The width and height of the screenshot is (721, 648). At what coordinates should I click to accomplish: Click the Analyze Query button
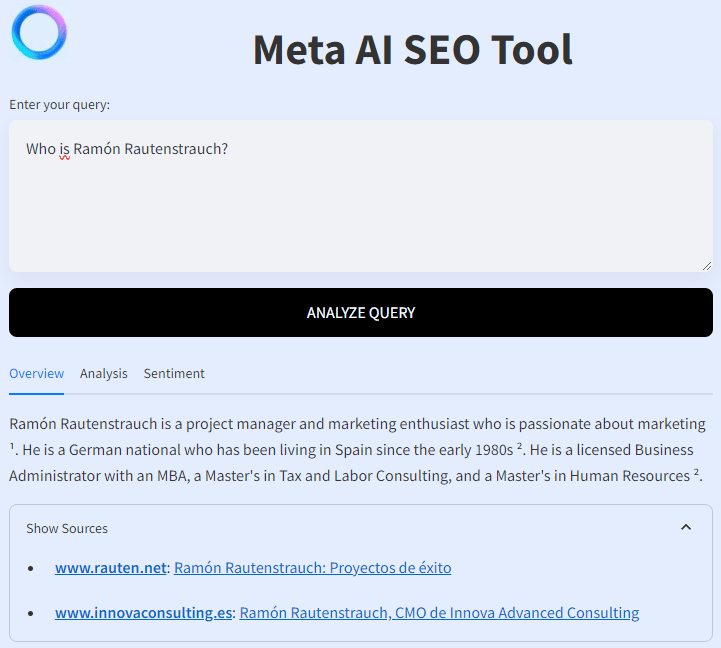click(361, 313)
